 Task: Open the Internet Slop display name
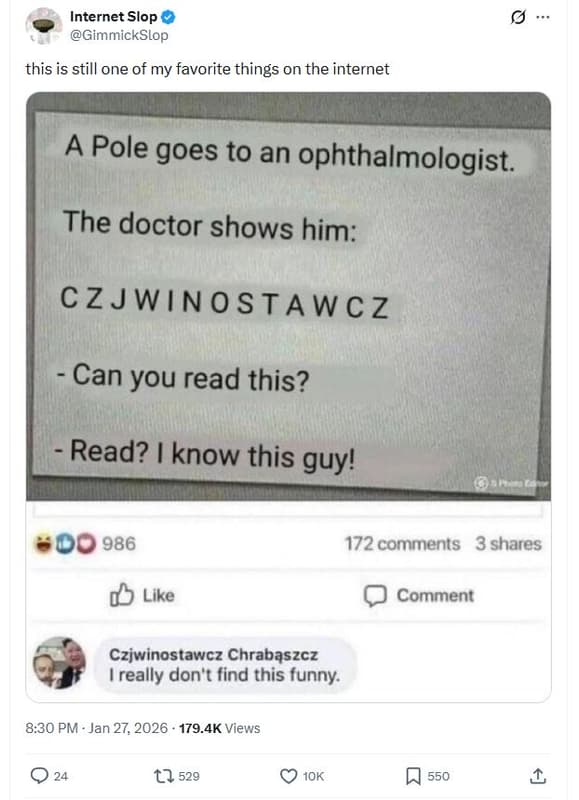pos(113,17)
